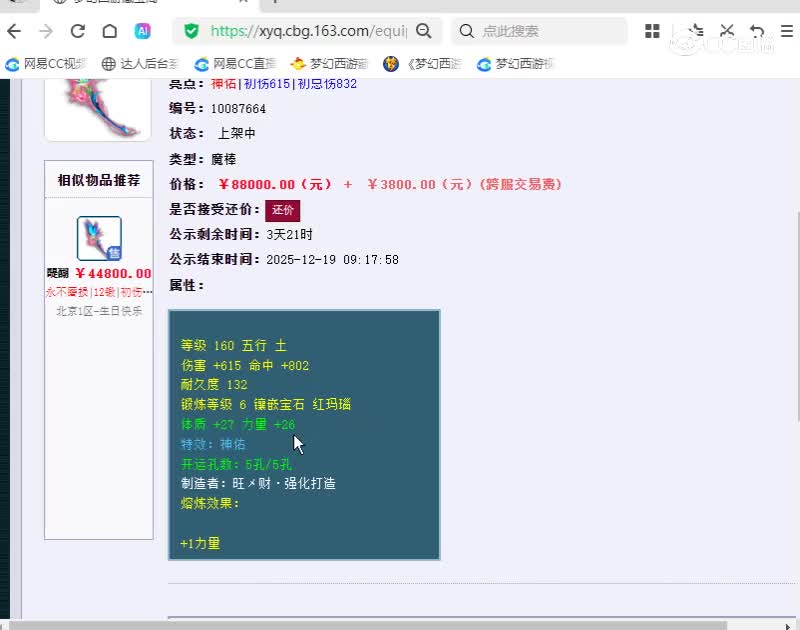The image size is (800, 630).
Task: Open the hamburger menu icon at top right
Action: click(x=787, y=31)
